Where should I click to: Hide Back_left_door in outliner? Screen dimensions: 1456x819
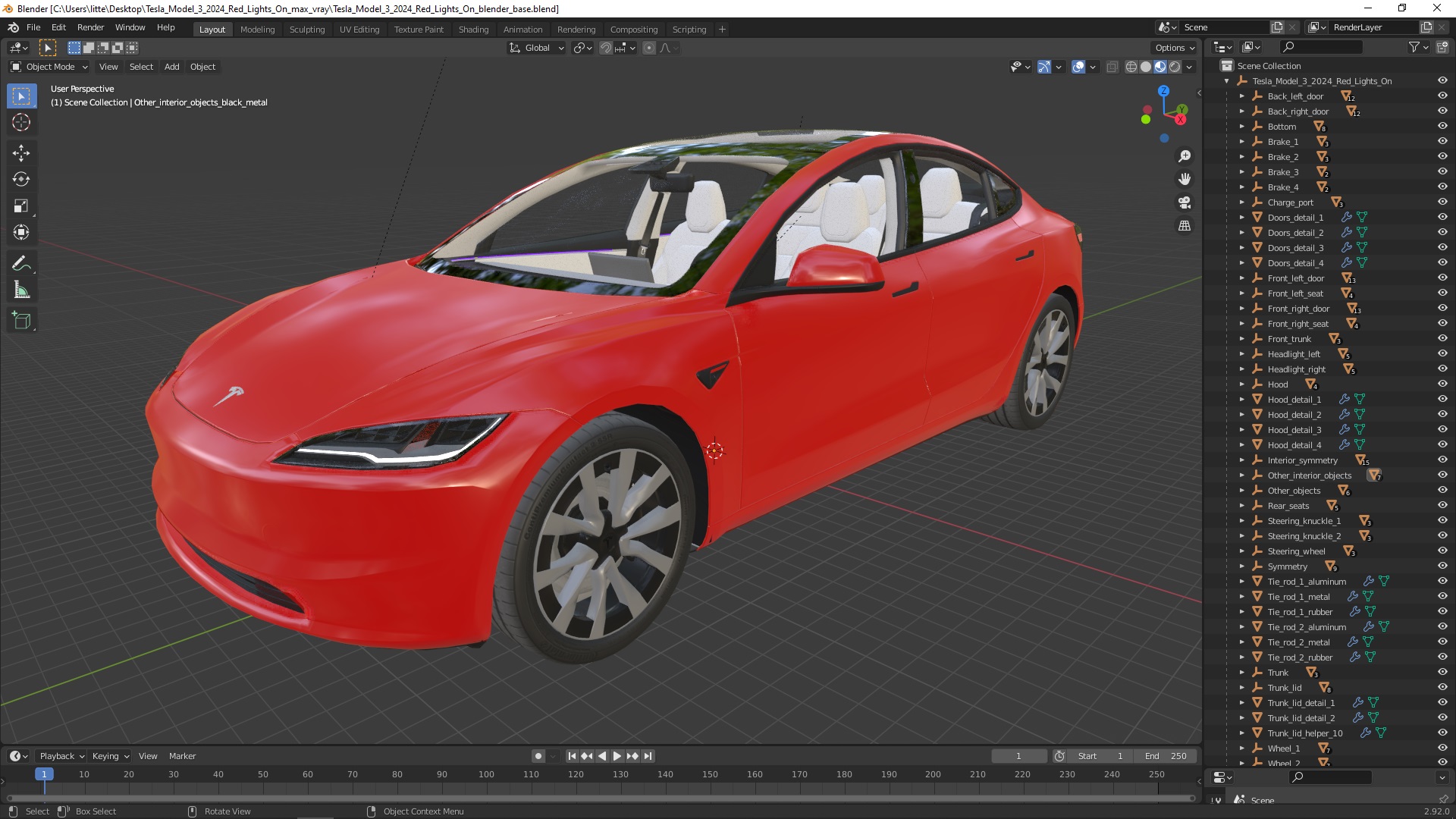coord(1442,96)
